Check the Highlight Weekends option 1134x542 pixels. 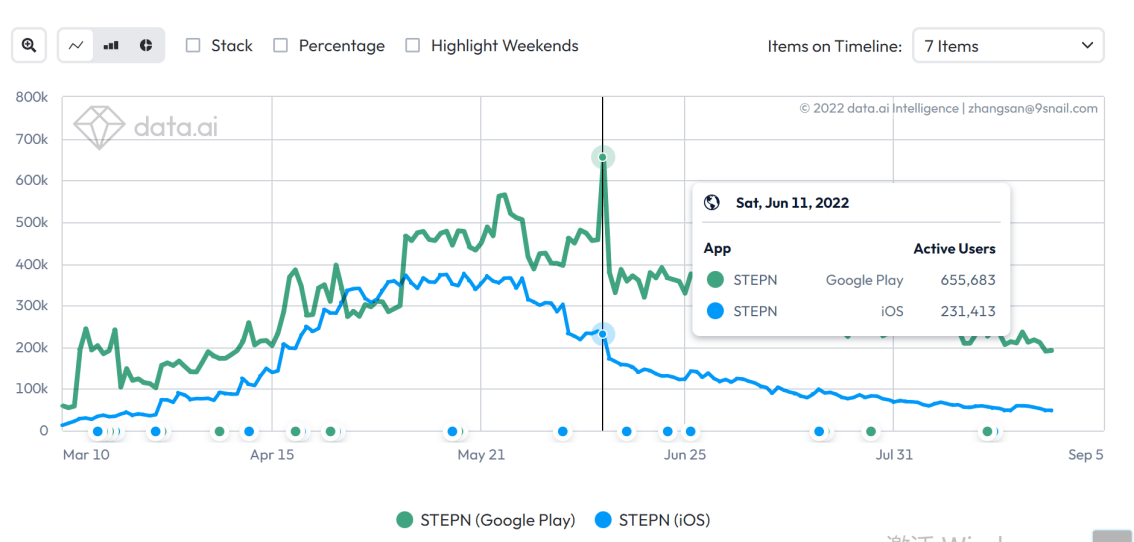(413, 45)
